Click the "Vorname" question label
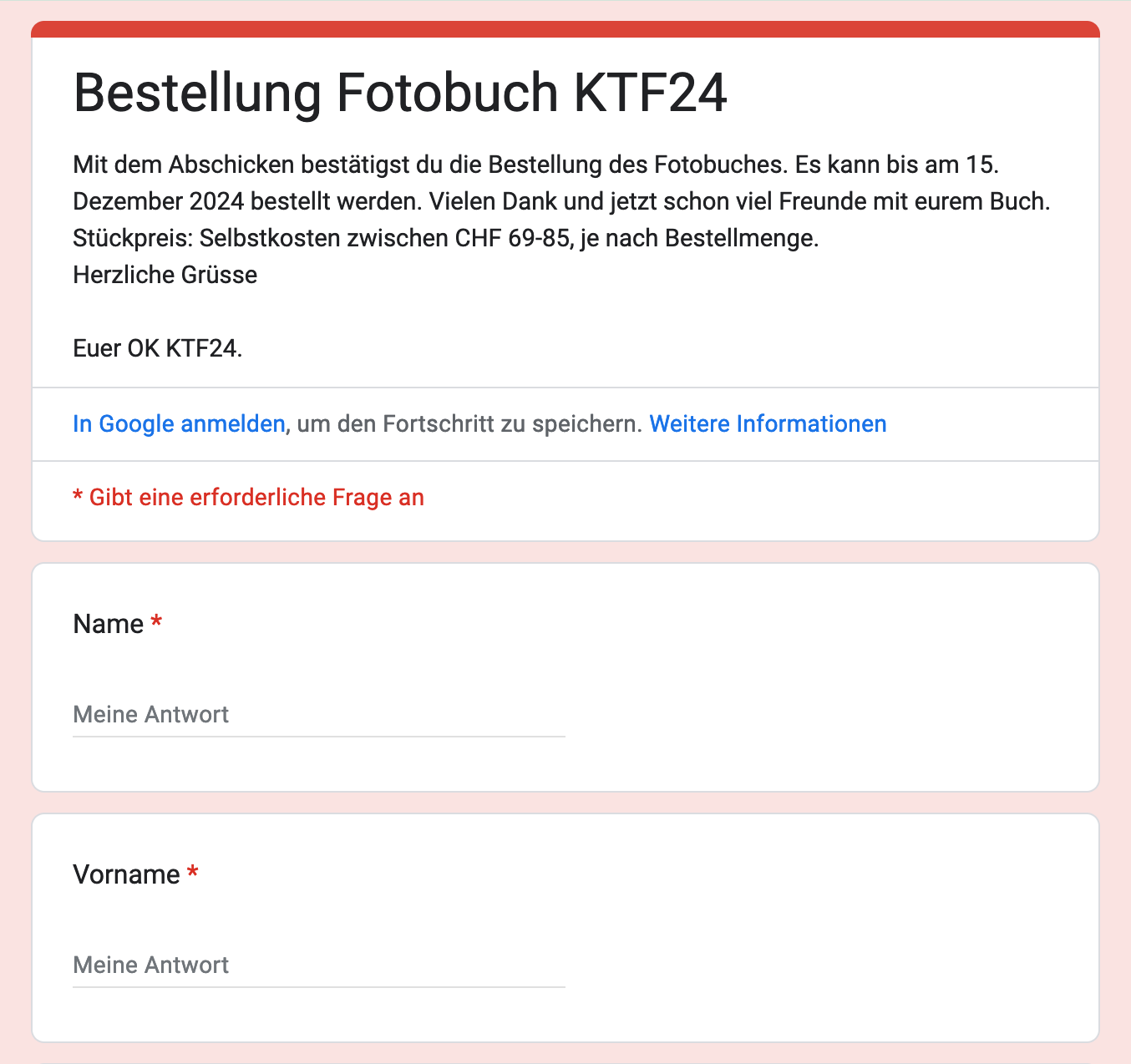1131x1064 pixels. click(x=126, y=874)
